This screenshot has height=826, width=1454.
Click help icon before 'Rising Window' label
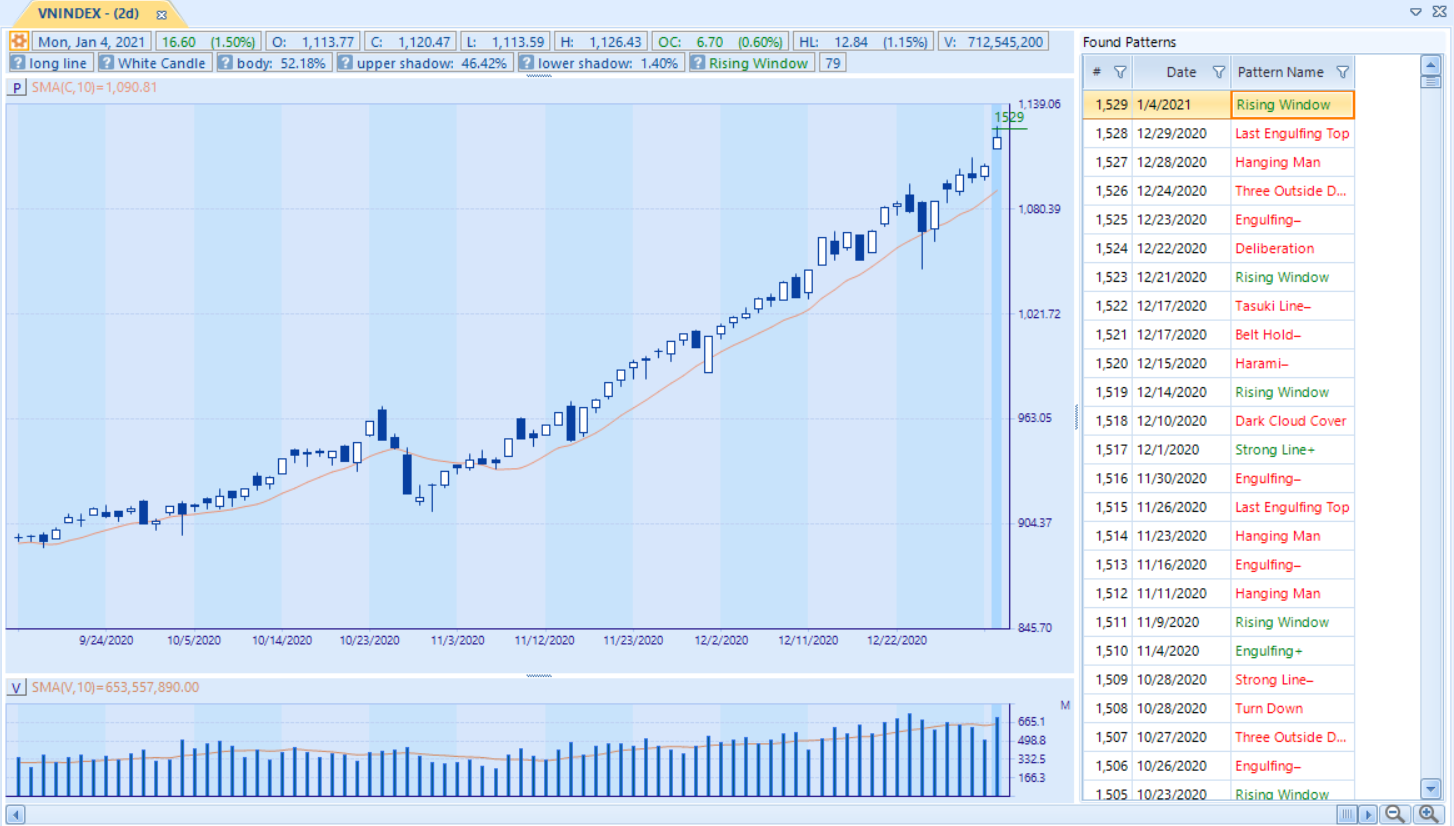point(697,63)
